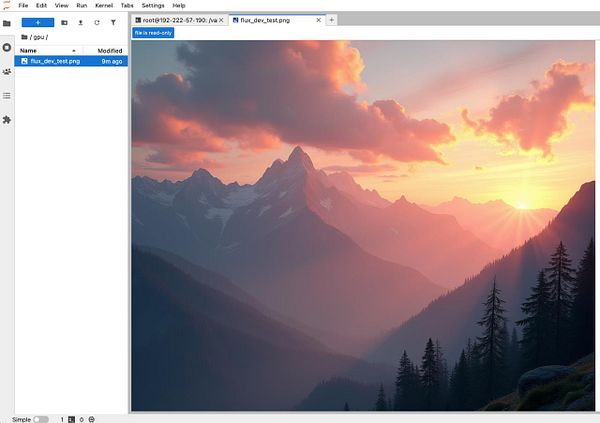Open the Table of Contents sidebar icon
Viewport: 600px width, 423px height.
coord(7,96)
